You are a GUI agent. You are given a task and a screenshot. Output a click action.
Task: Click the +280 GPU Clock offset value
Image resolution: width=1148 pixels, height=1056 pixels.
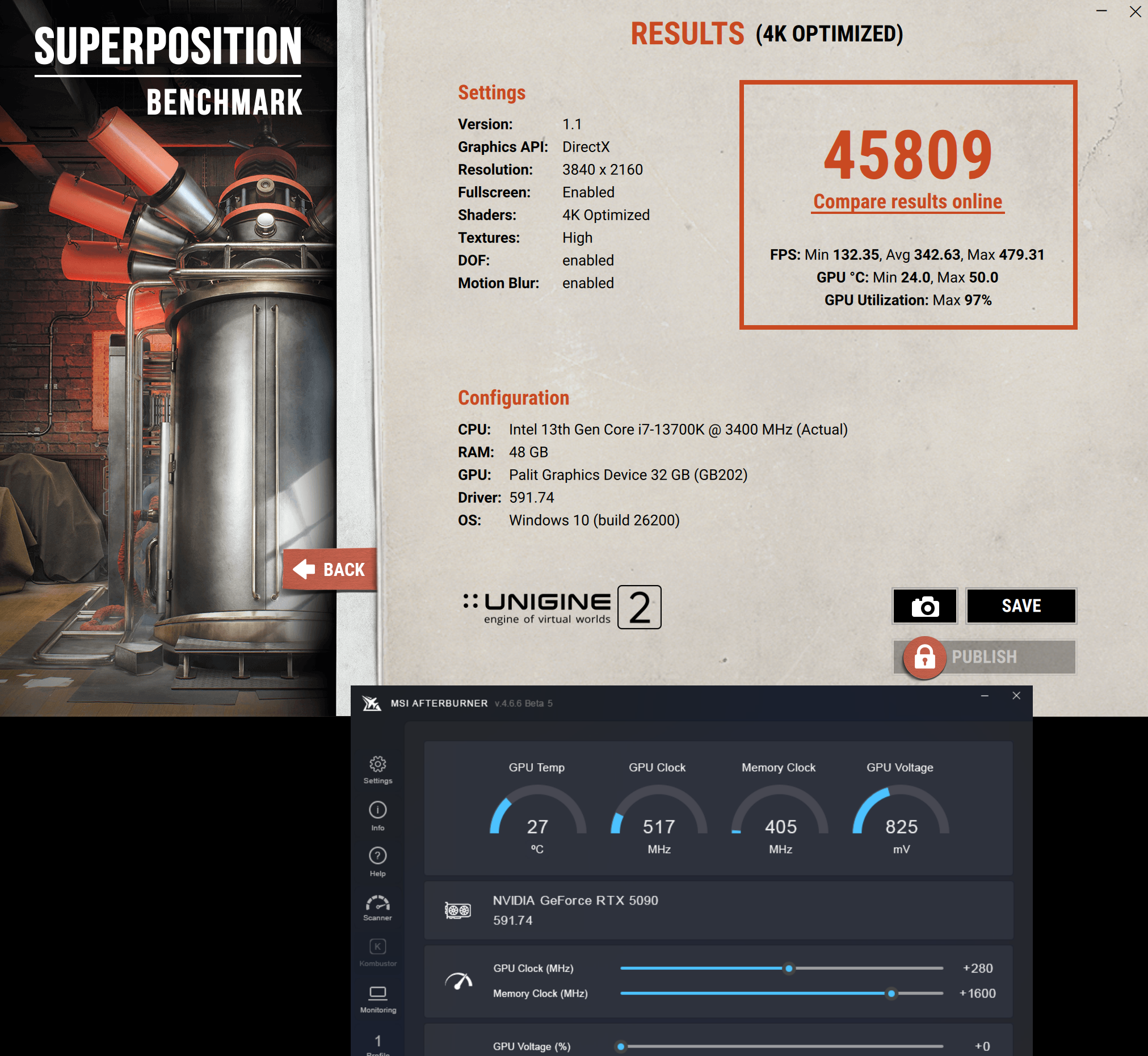pos(978,969)
